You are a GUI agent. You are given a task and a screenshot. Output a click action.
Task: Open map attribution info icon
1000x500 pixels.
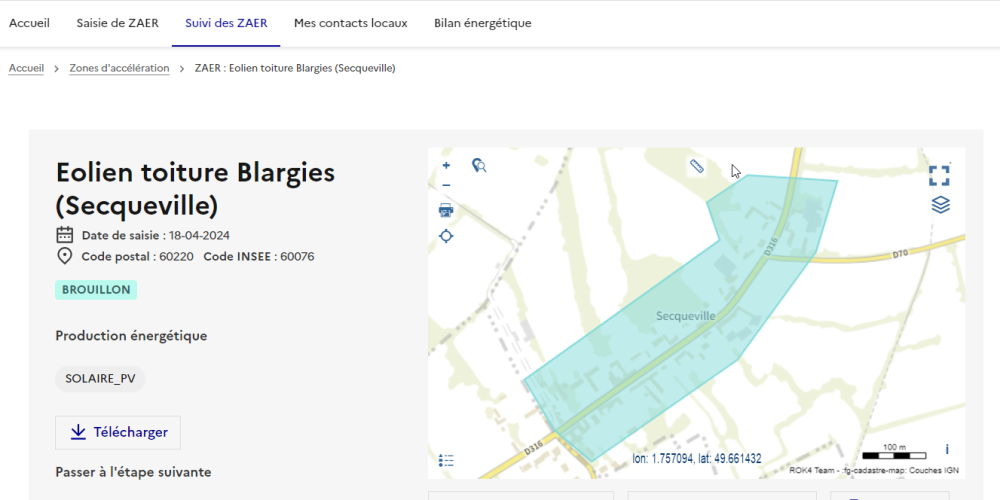tap(947, 449)
